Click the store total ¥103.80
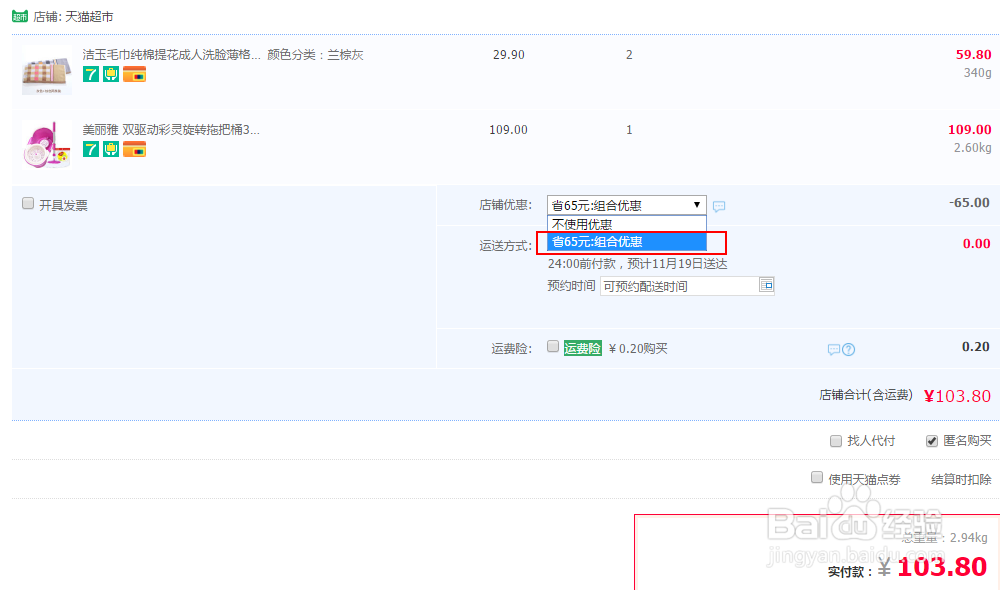The height and width of the screenshot is (590, 1000). 957,396
